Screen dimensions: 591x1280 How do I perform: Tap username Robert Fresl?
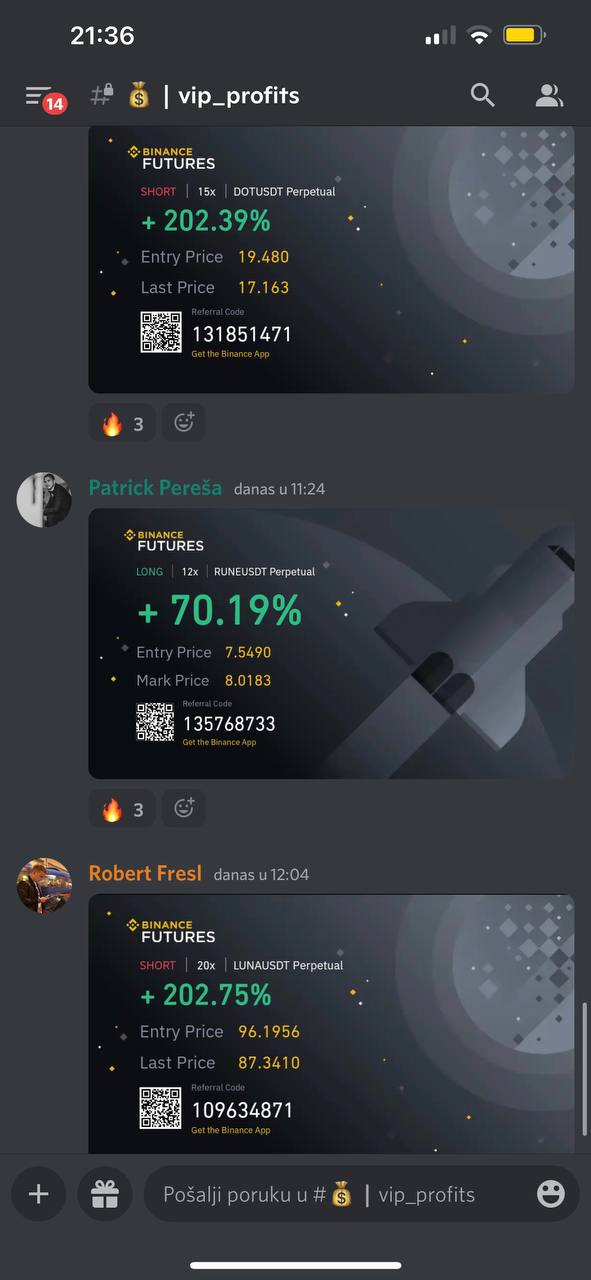(145, 873)
